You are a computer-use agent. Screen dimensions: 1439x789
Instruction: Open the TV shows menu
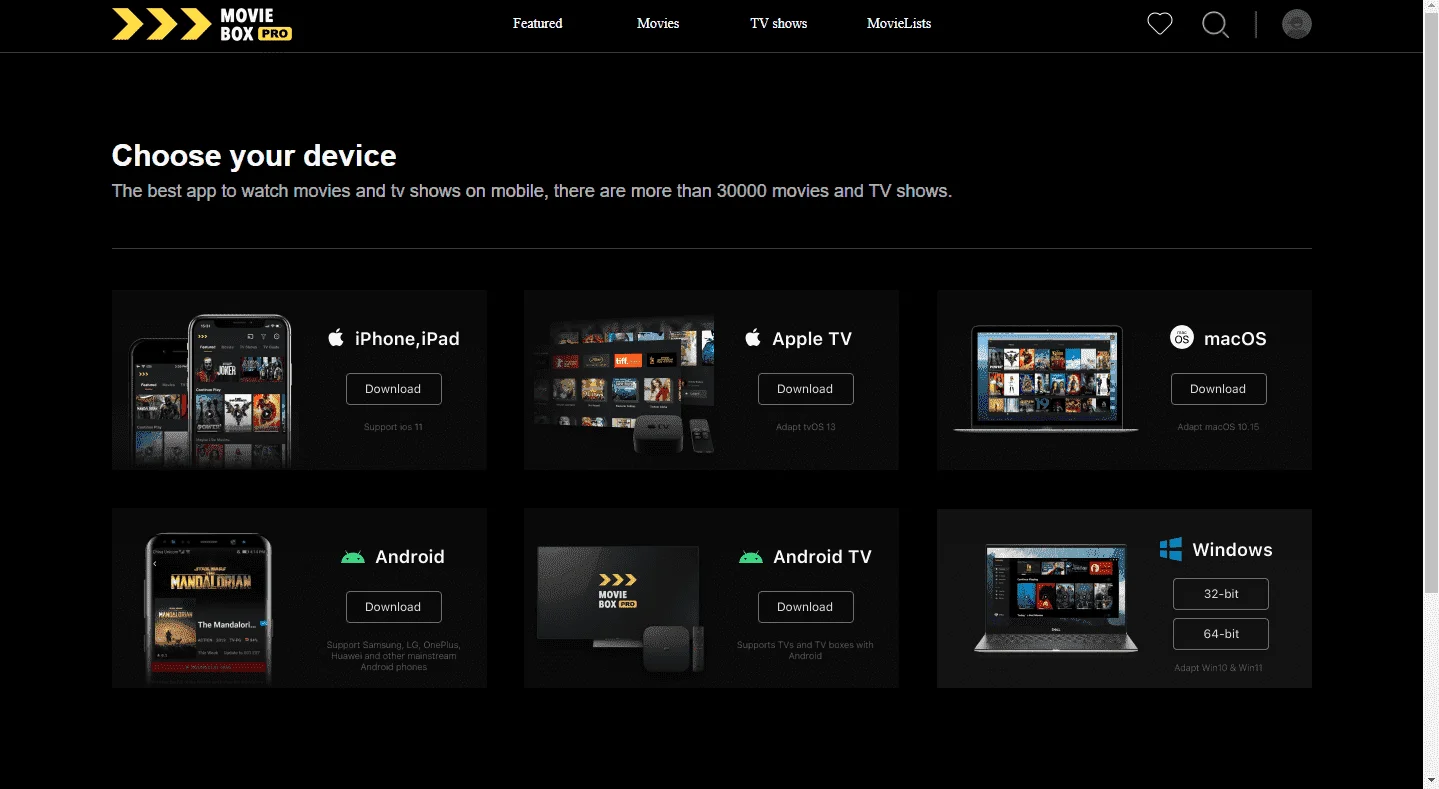779,23
